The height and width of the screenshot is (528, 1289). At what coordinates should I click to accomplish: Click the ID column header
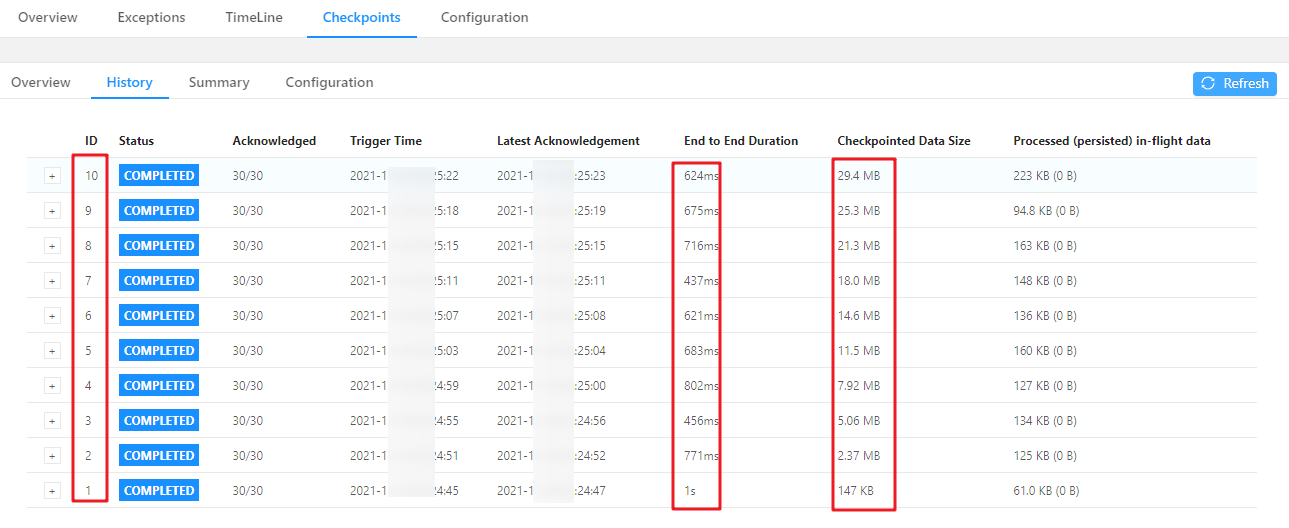91,141
